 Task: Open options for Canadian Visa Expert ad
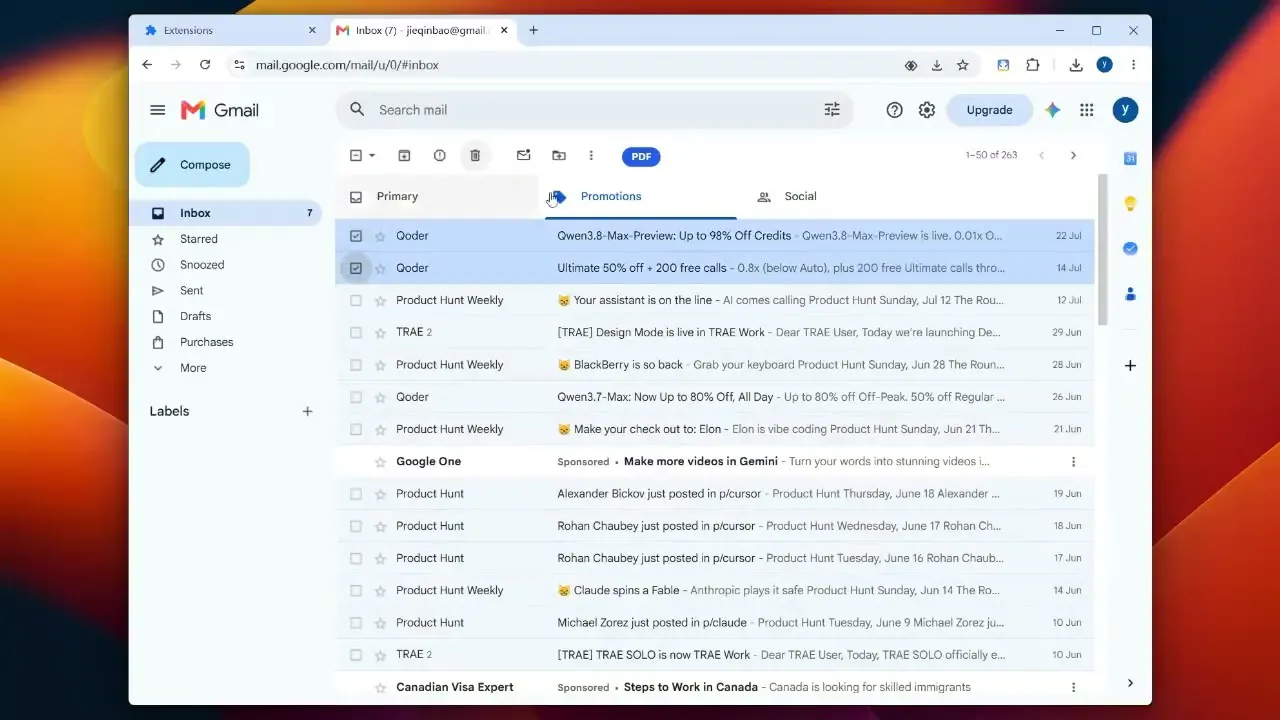[x=1073, y=688]
